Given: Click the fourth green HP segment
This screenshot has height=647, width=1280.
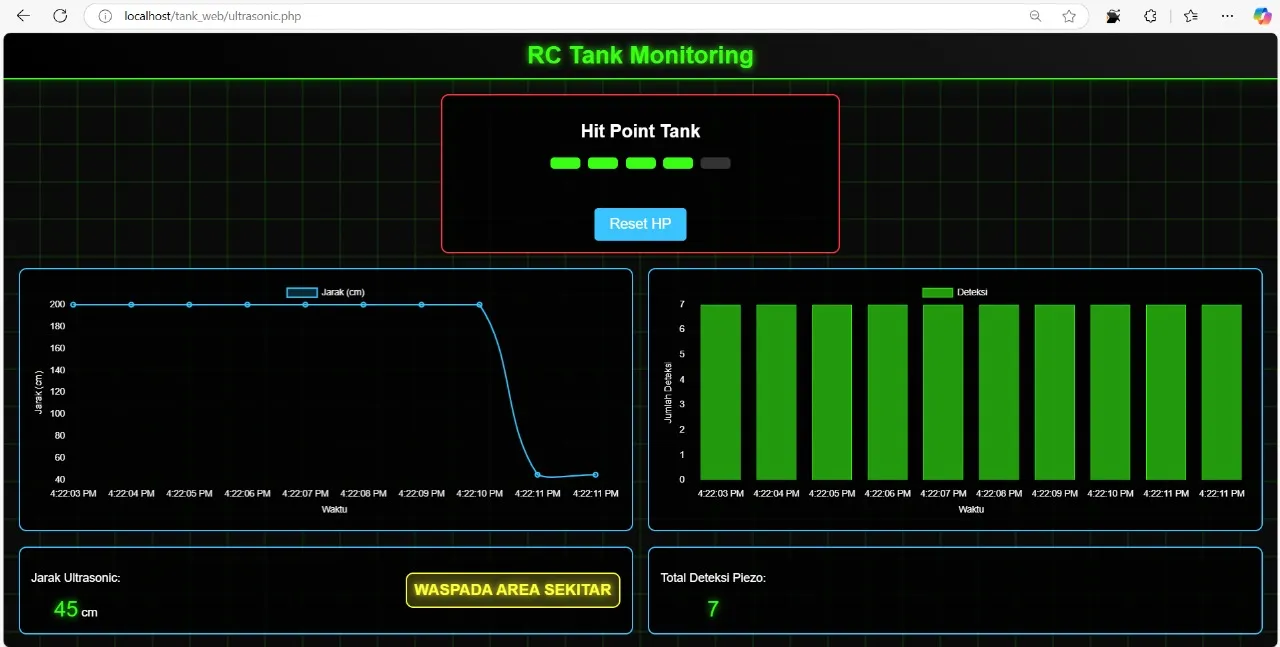Looking at the screenshot, I should 678,163.
